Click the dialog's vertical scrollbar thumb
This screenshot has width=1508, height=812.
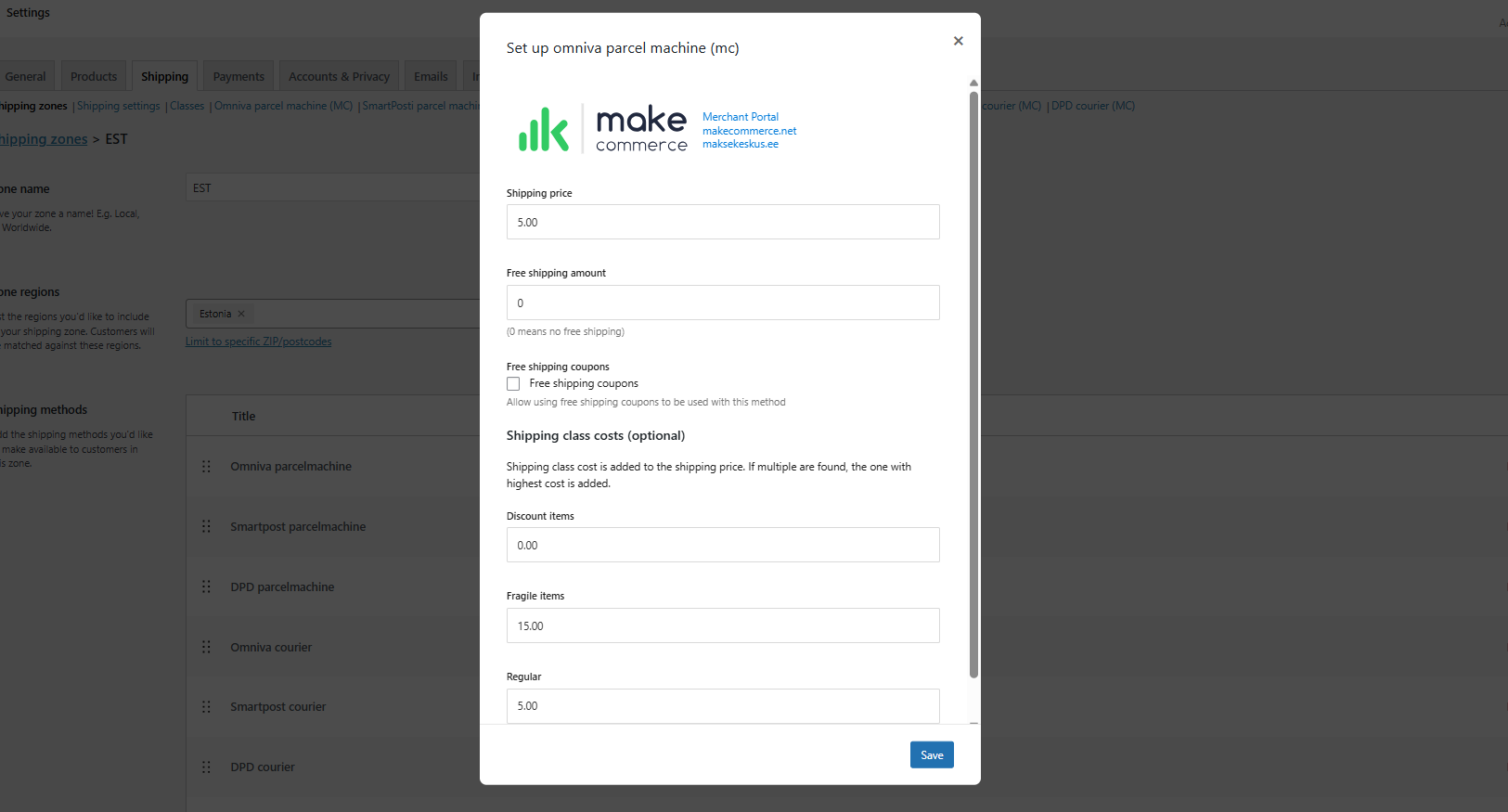point(973,384)
